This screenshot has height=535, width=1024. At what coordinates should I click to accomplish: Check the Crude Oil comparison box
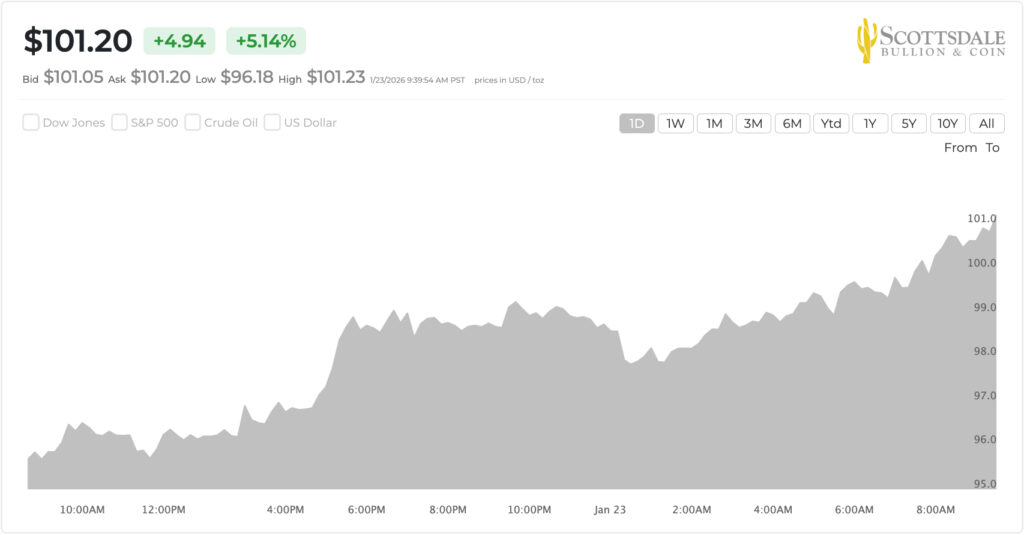[193, 123]
